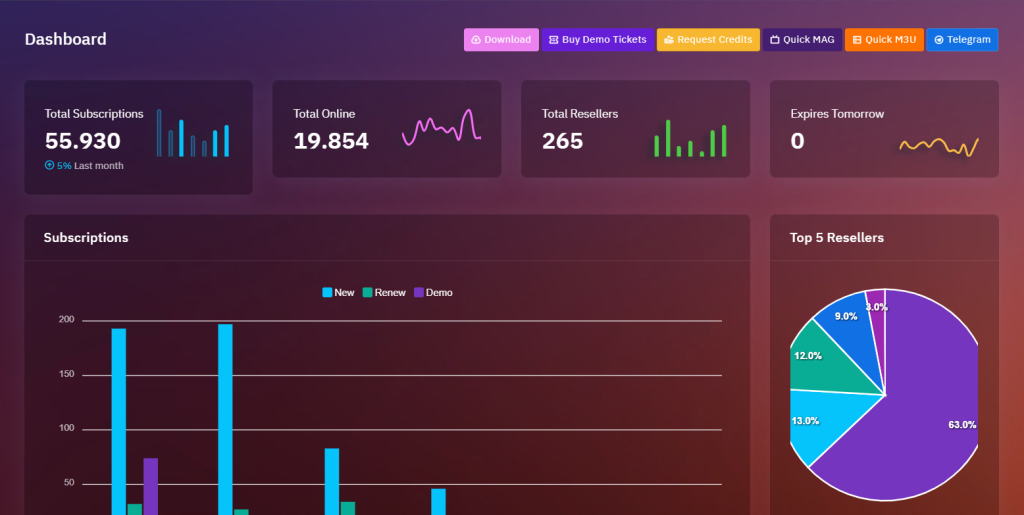Viewport: 1024px width, 515px height.
Task: Select the Subscriptions panel header
Action: pyautogui.click(x=86, y=238)
